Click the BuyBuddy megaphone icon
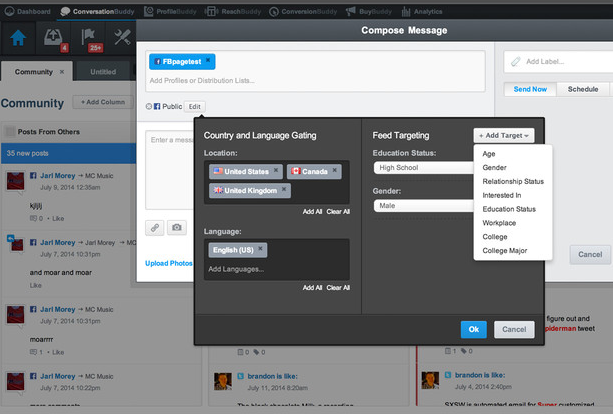This screenshot has height=414, width=613. [351, 11]
